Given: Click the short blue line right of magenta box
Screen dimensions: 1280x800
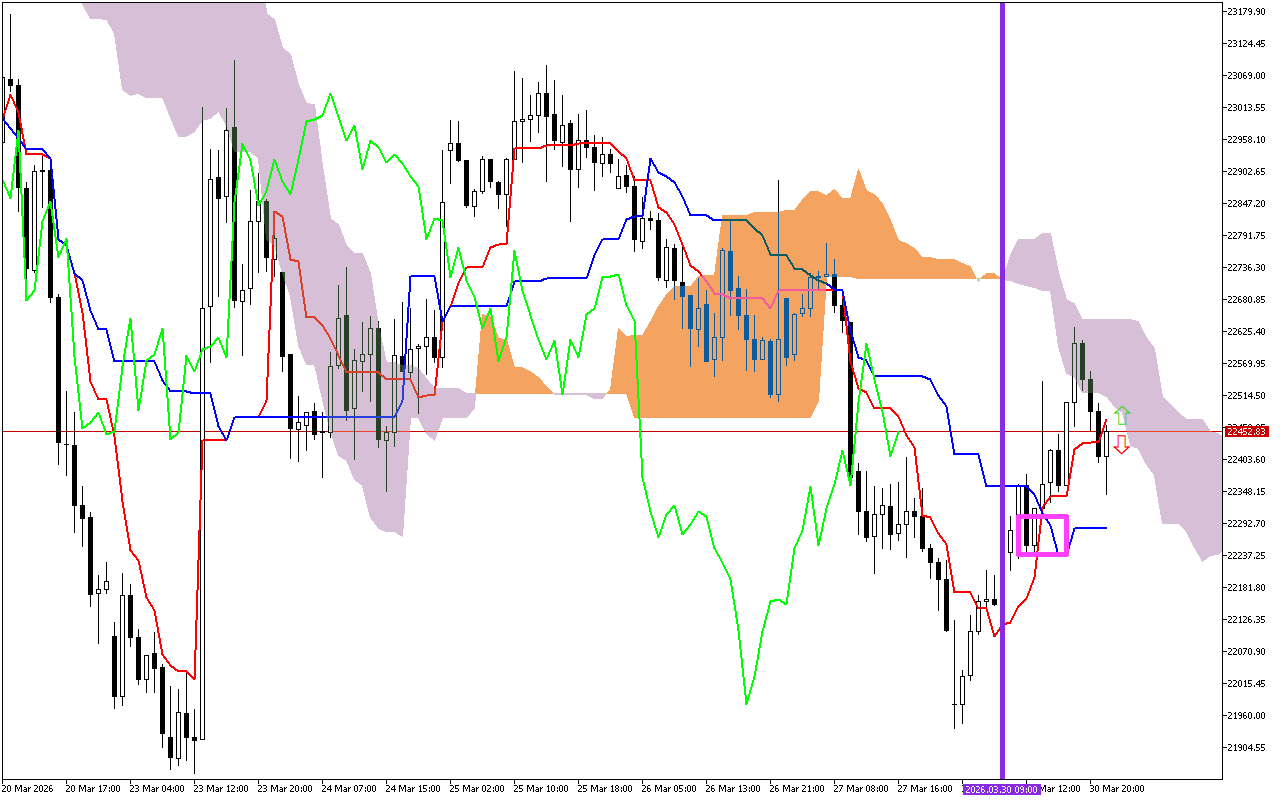Looking at the screenshot, I should click(x=1090, y=527).
